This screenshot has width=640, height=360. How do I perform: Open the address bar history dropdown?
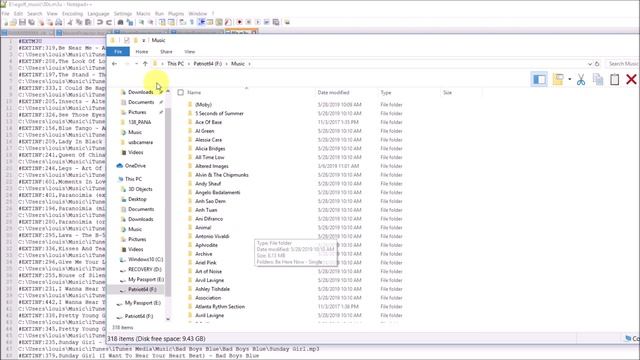click(589, 64)
